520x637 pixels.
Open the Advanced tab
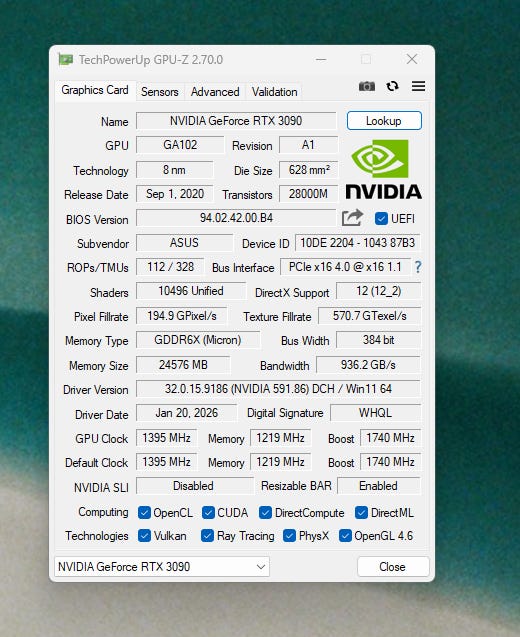click(215, 92)
